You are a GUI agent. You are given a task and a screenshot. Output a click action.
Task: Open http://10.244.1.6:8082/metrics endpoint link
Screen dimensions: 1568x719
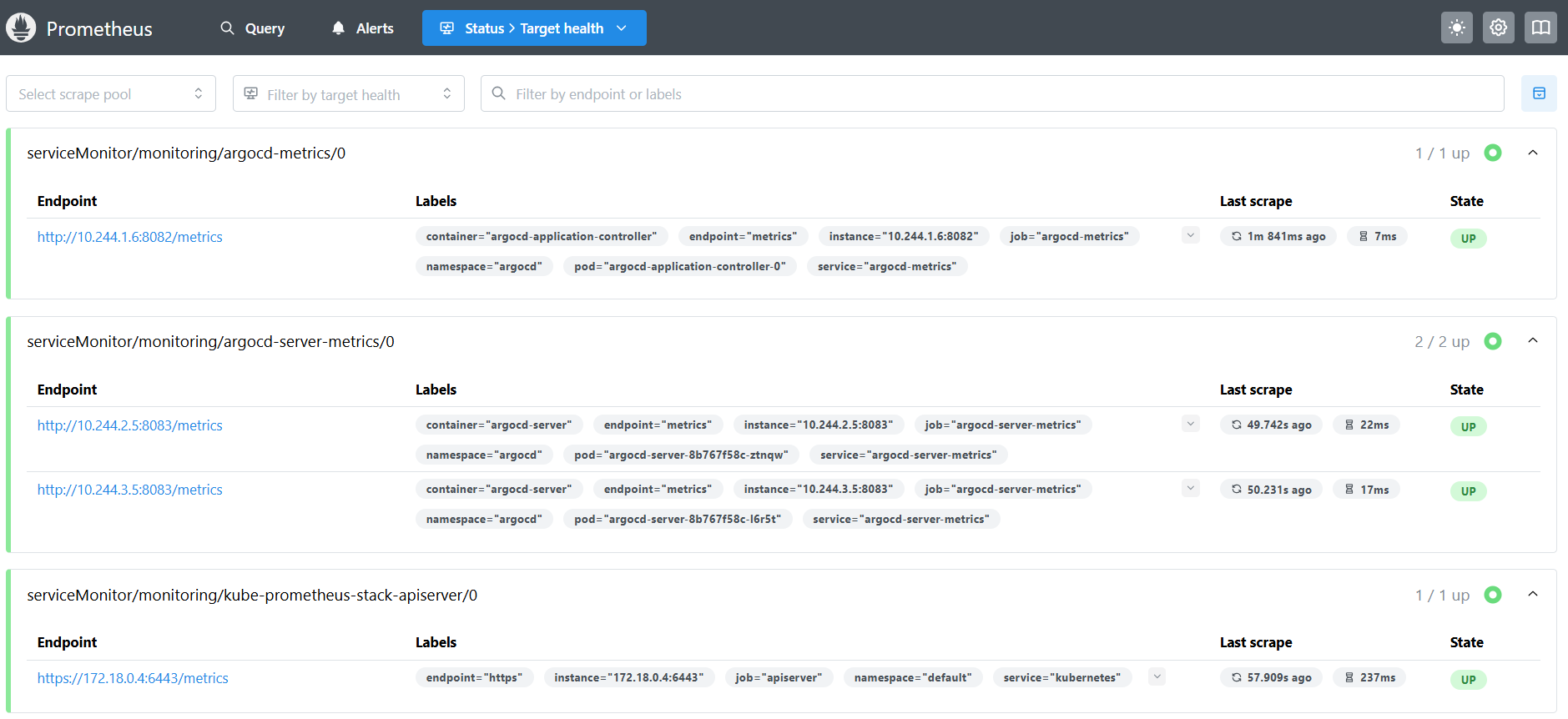pyautogui.click(x=130, y=237)
